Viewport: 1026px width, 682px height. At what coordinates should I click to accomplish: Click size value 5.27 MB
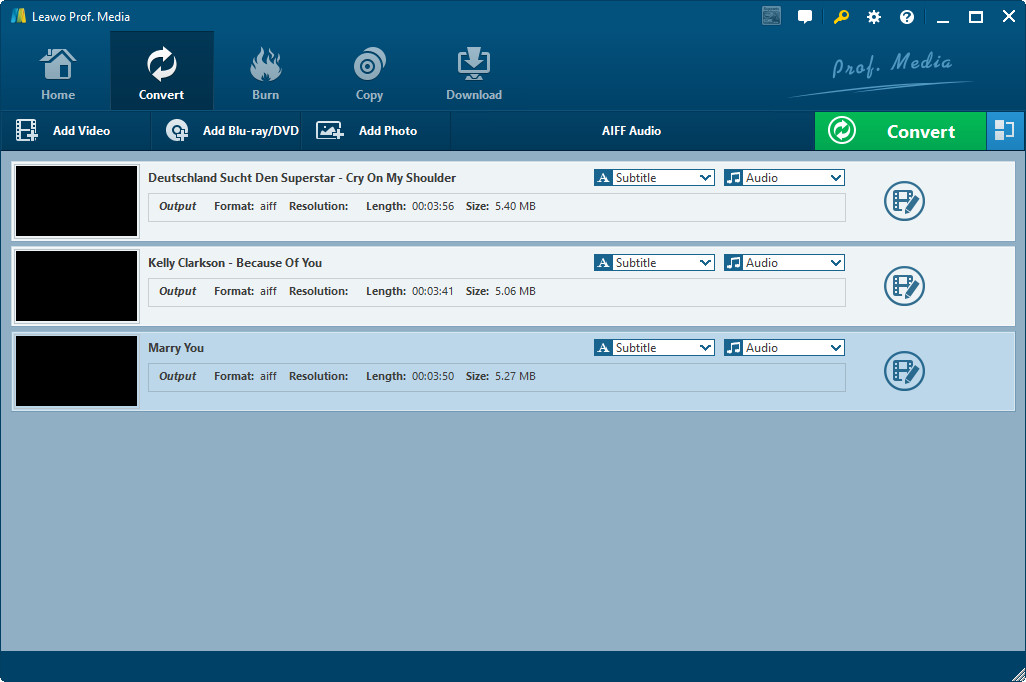515,376
